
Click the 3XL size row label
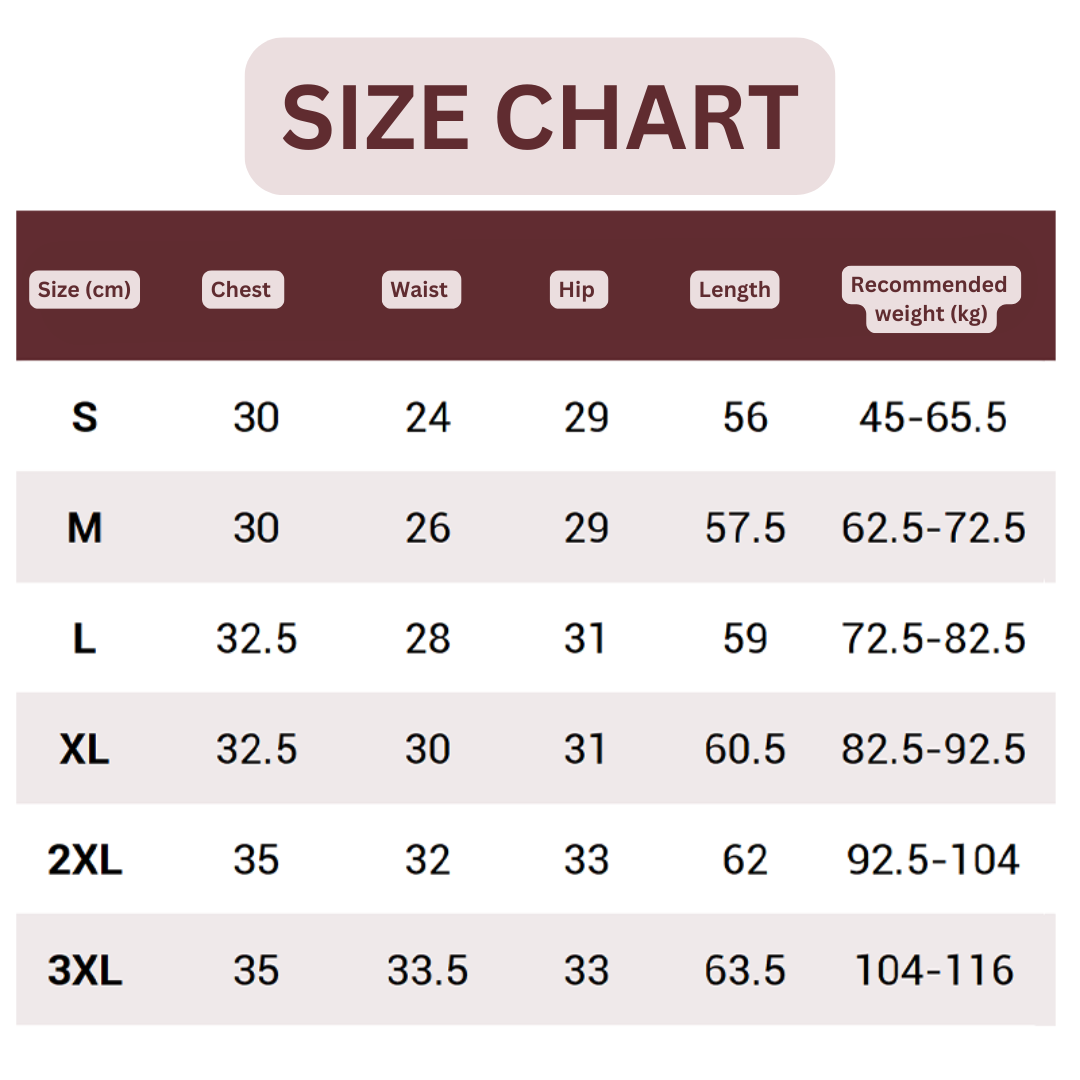85,970
